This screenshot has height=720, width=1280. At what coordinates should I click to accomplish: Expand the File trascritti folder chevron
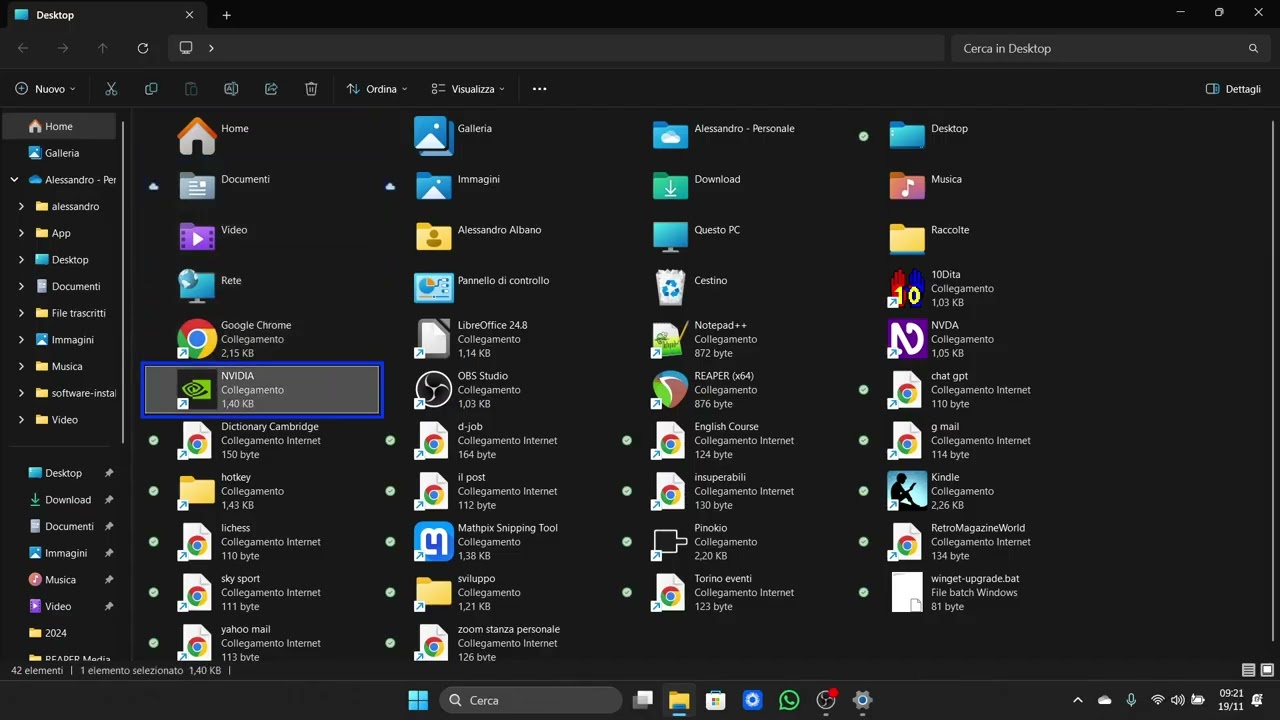pyautogui.click(x=22, y=313)
